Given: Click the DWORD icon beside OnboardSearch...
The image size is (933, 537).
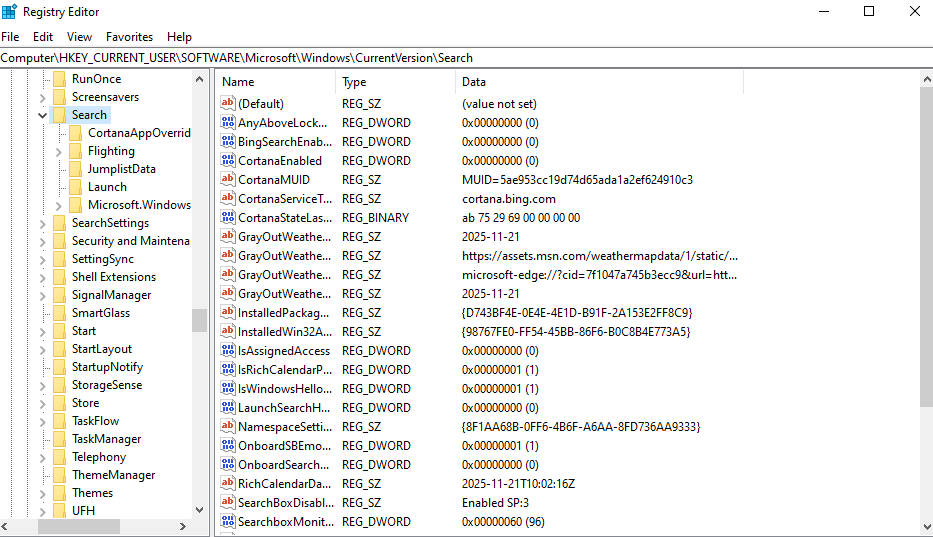Looking at the screenshot, I should [227, 464].
